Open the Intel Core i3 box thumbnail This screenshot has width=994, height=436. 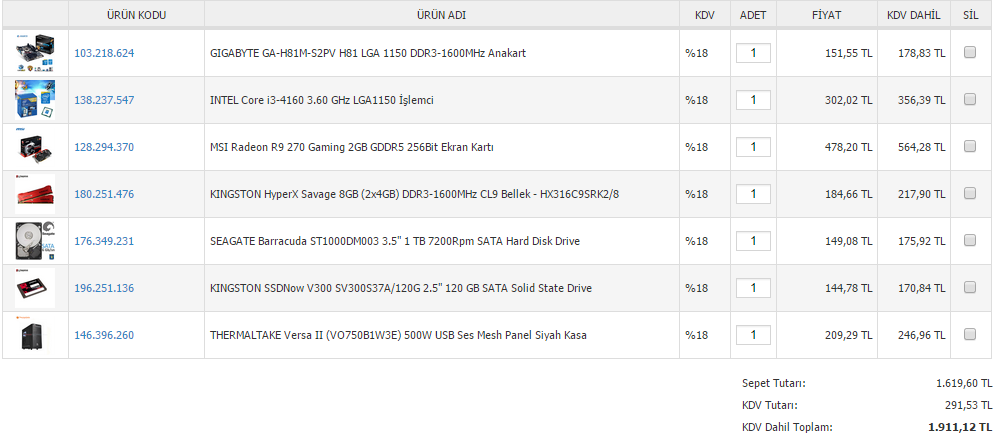35,100
